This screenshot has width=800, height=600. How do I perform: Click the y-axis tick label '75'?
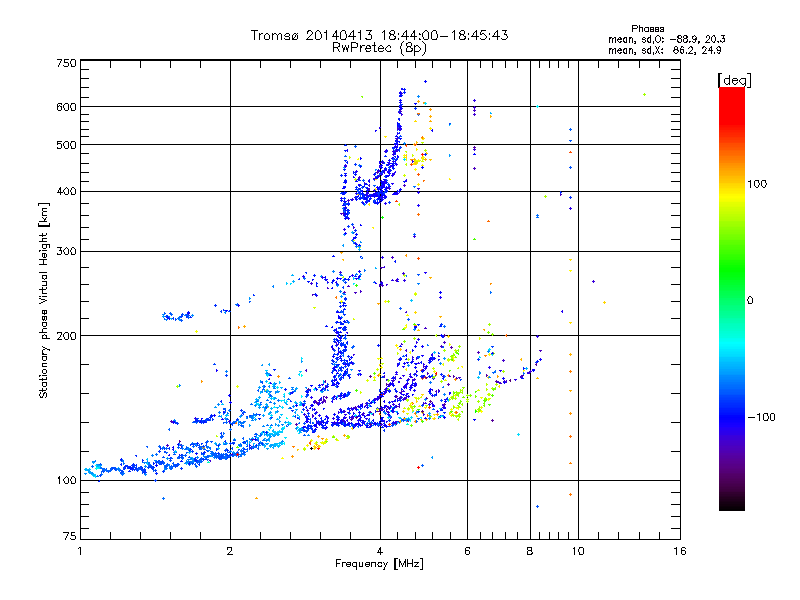[70, 536]
